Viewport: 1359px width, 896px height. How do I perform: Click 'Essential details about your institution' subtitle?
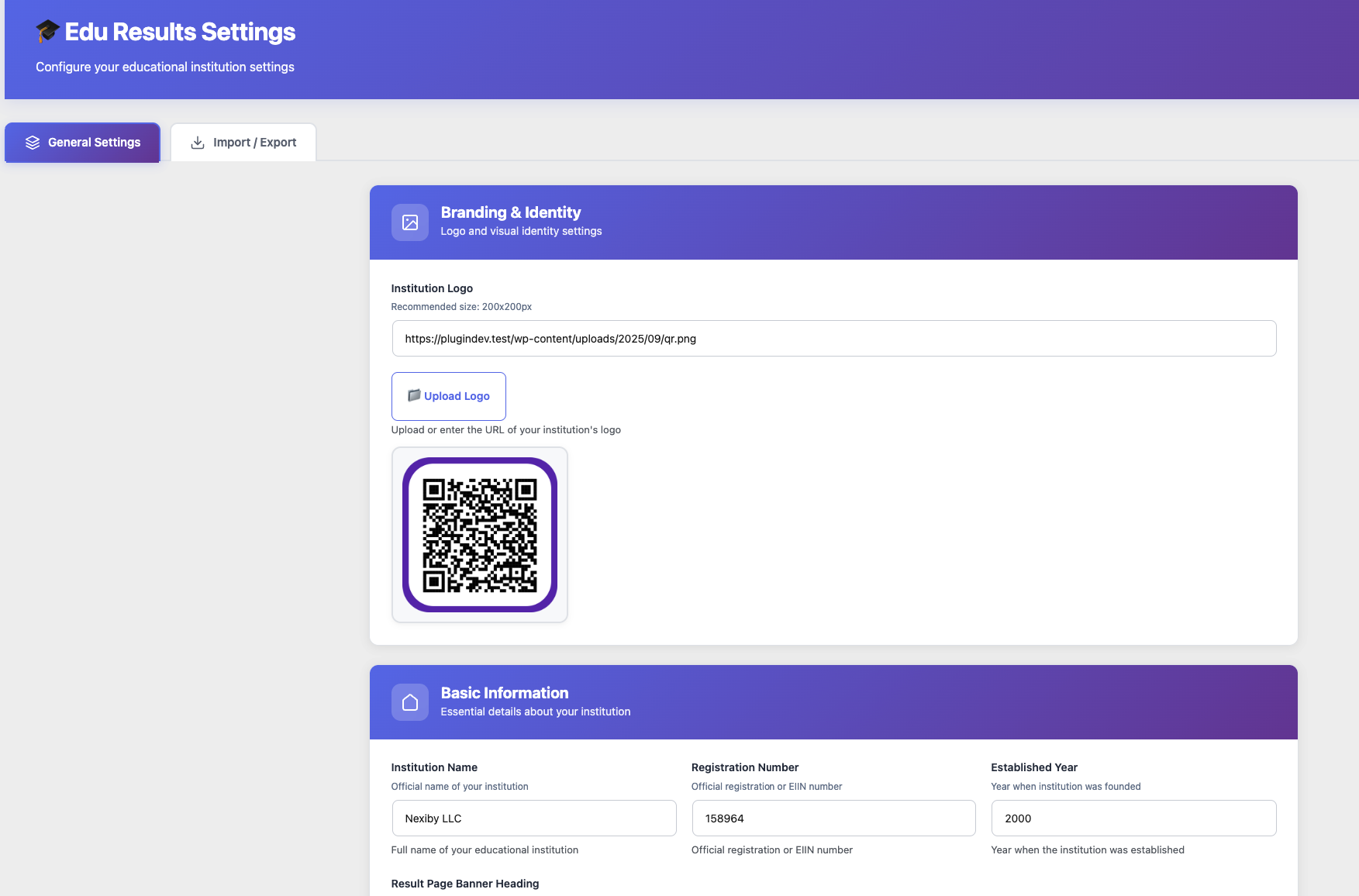[x=536, y=712]
